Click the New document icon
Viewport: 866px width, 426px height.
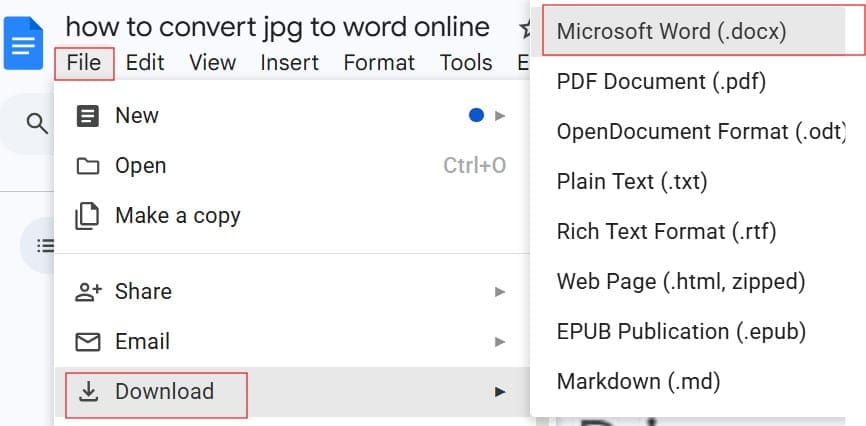tap(88, 116)
